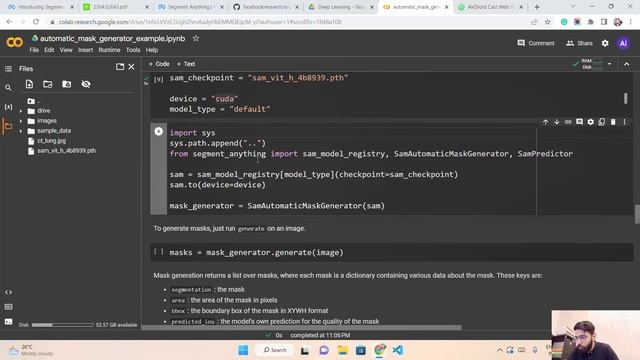640x360 pixels.
Task: Collapse the header chevron
Action: [627, 64]
